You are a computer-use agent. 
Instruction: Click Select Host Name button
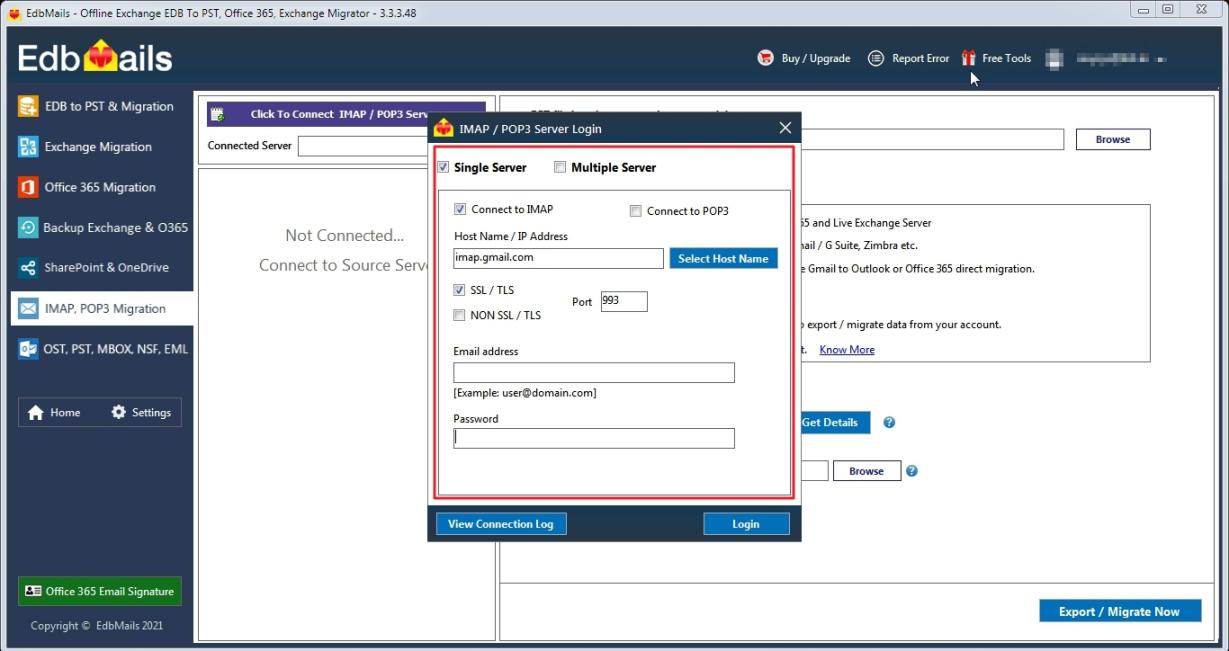point(723,258)
